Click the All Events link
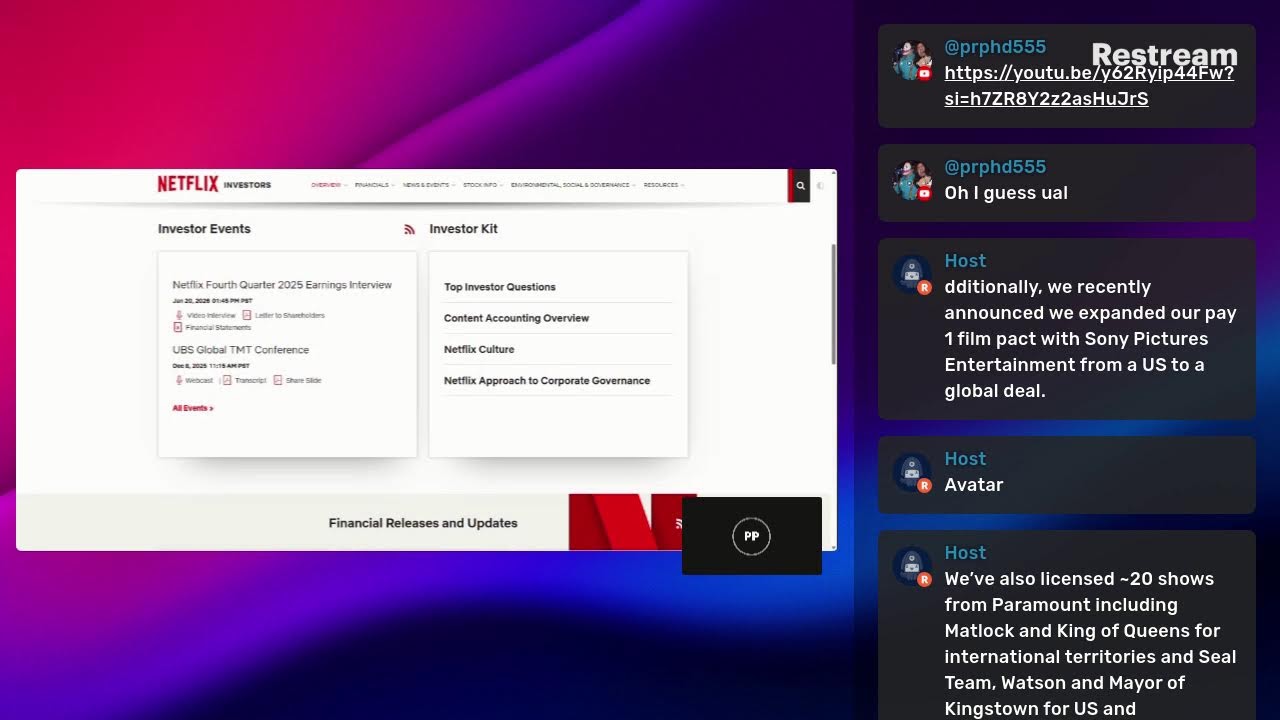Image resolution: width=1280 pixels, height=720 pixels. click(x=193, y=408)
